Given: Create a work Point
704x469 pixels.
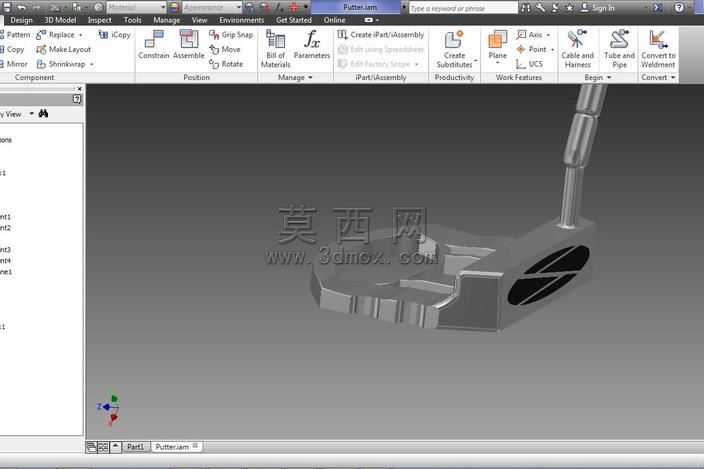Looking at the screenshot, I should [532, 49].
